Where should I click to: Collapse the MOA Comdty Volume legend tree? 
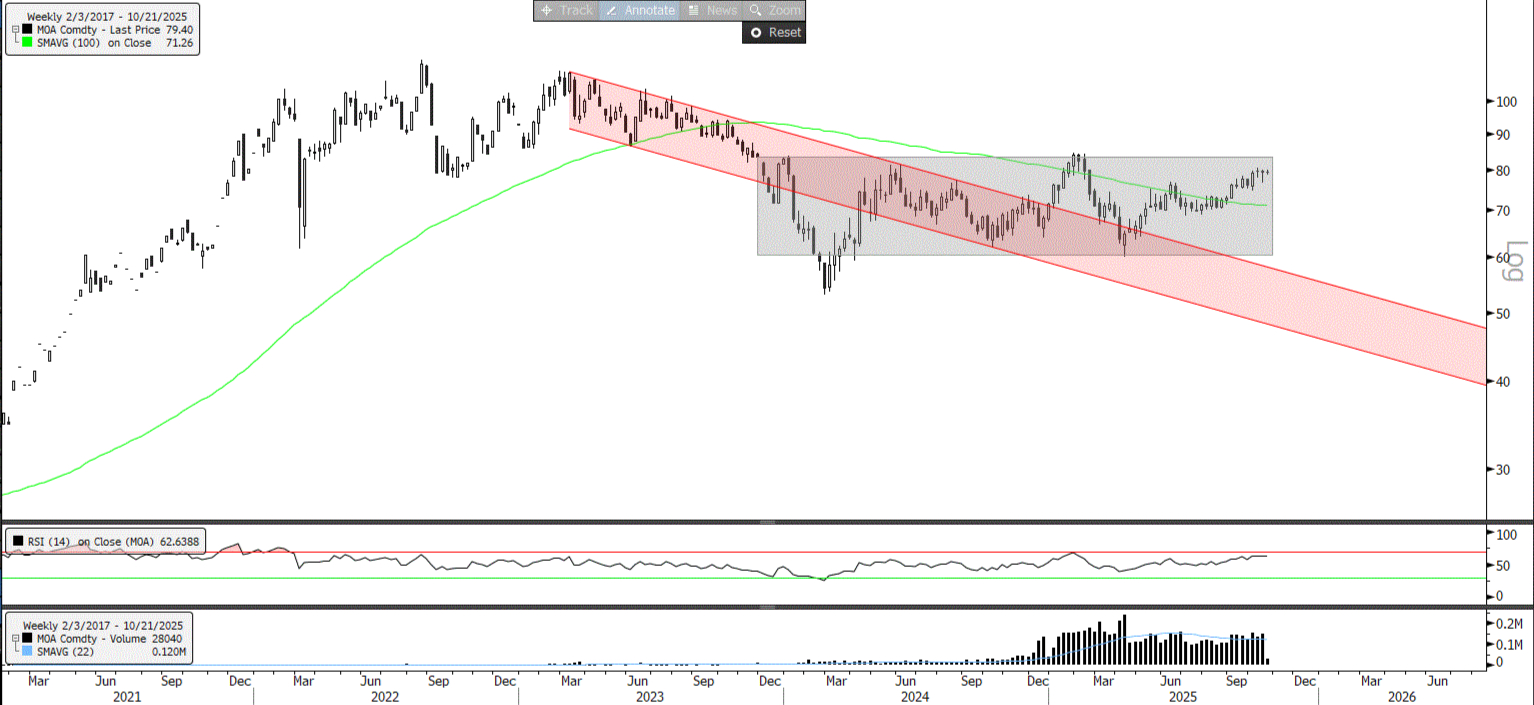coord(15,638)
